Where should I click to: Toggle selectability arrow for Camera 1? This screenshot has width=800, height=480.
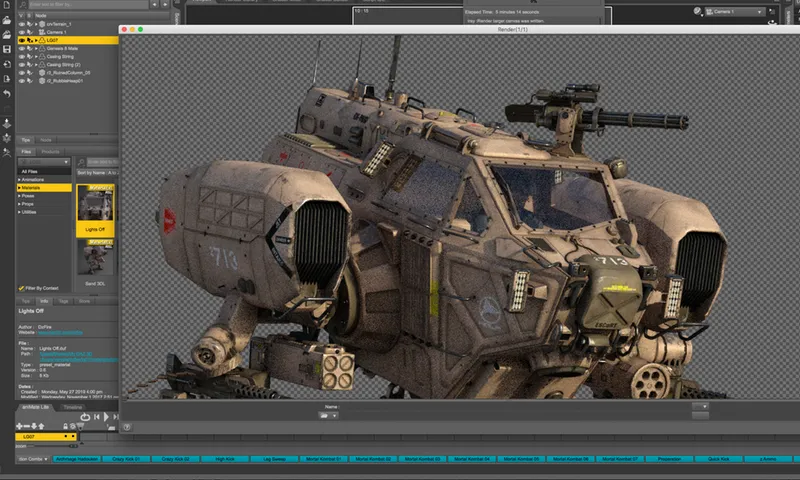click(x=30, y=32)
